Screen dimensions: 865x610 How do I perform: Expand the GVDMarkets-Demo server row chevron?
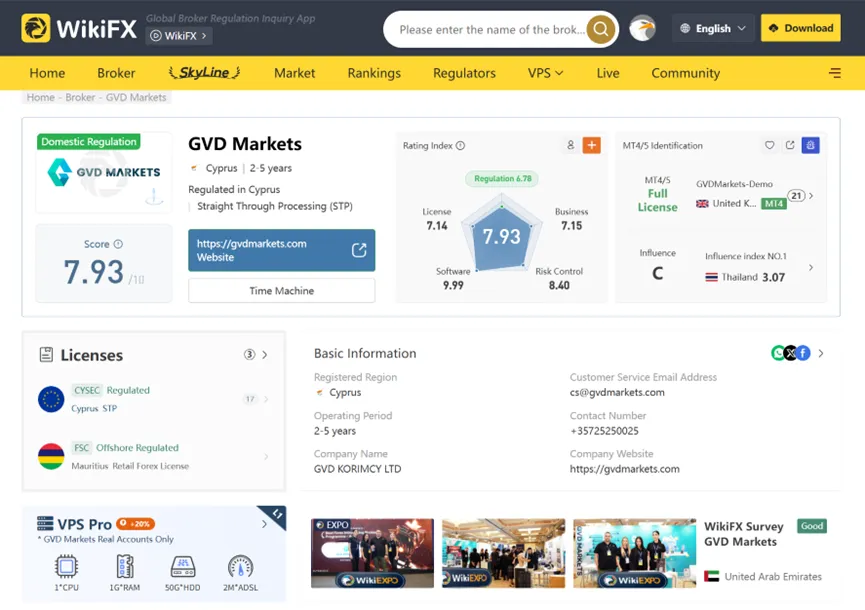point(811,196)
